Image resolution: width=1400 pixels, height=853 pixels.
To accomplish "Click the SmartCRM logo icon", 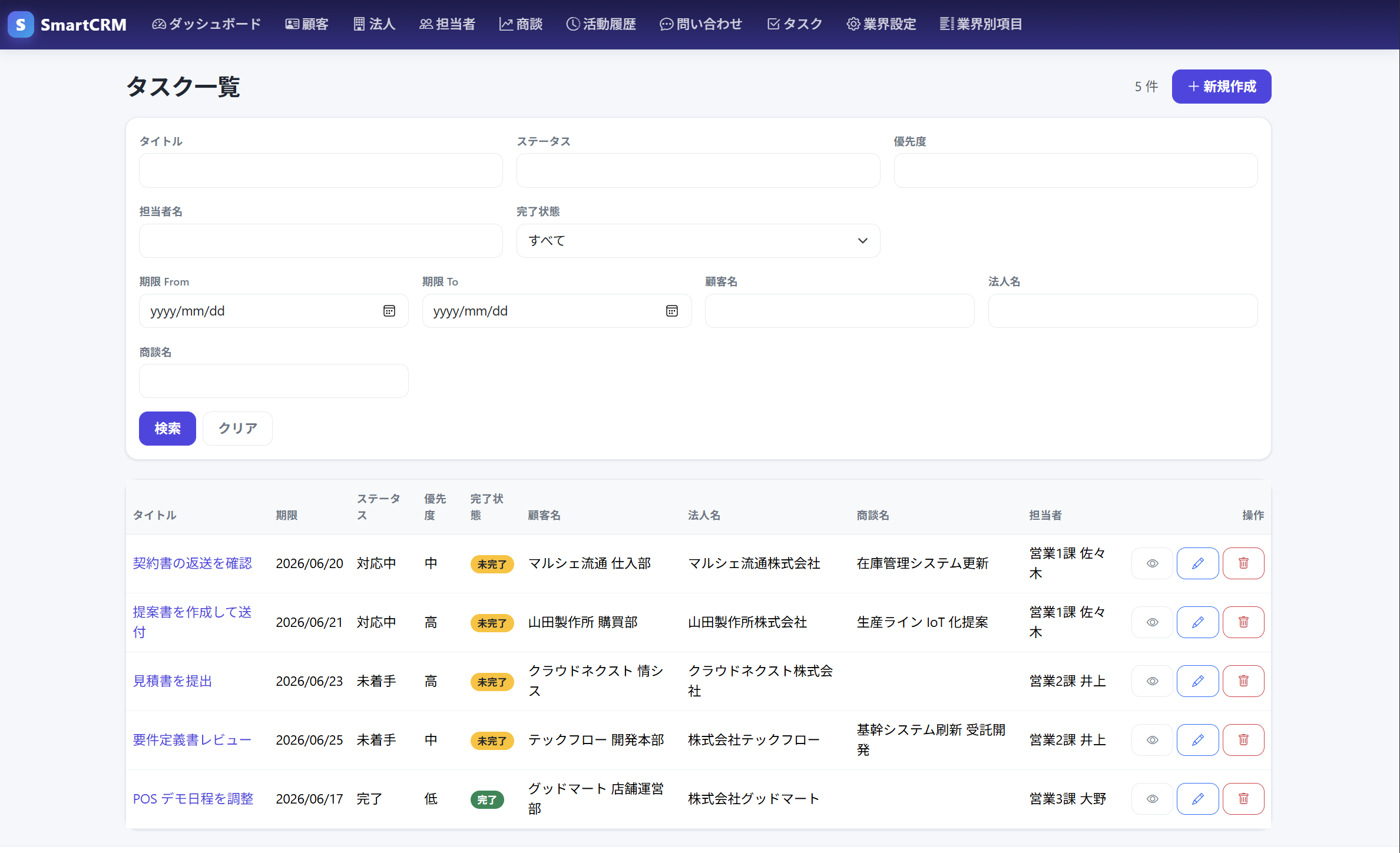I will (21, 24).
